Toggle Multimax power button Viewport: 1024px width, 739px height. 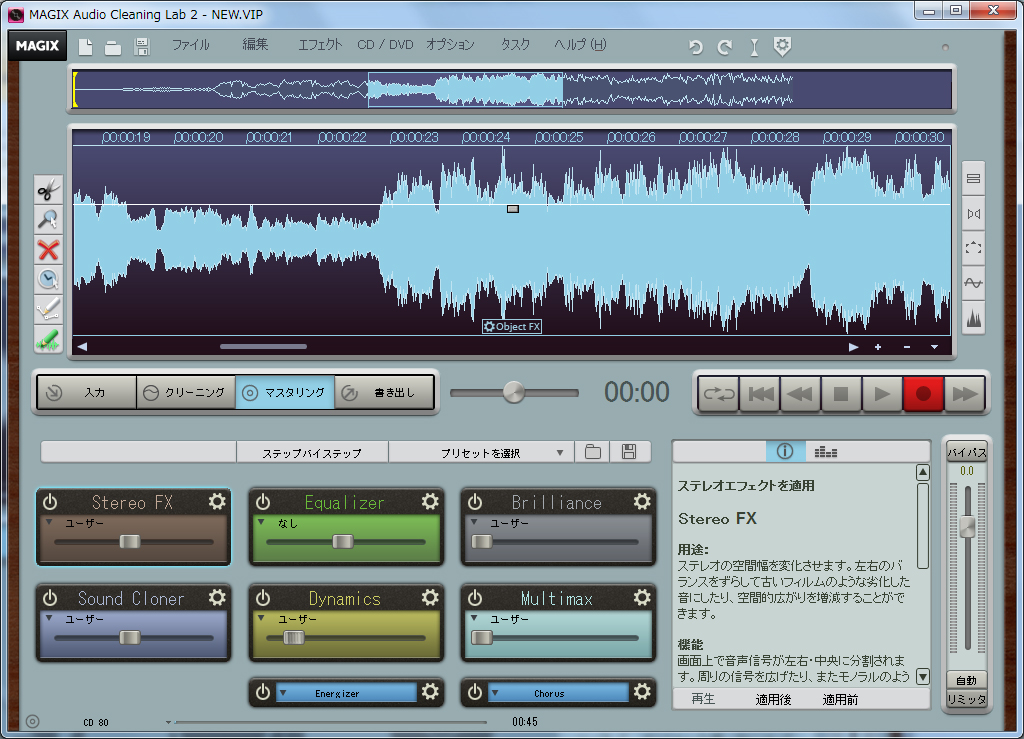475,598
